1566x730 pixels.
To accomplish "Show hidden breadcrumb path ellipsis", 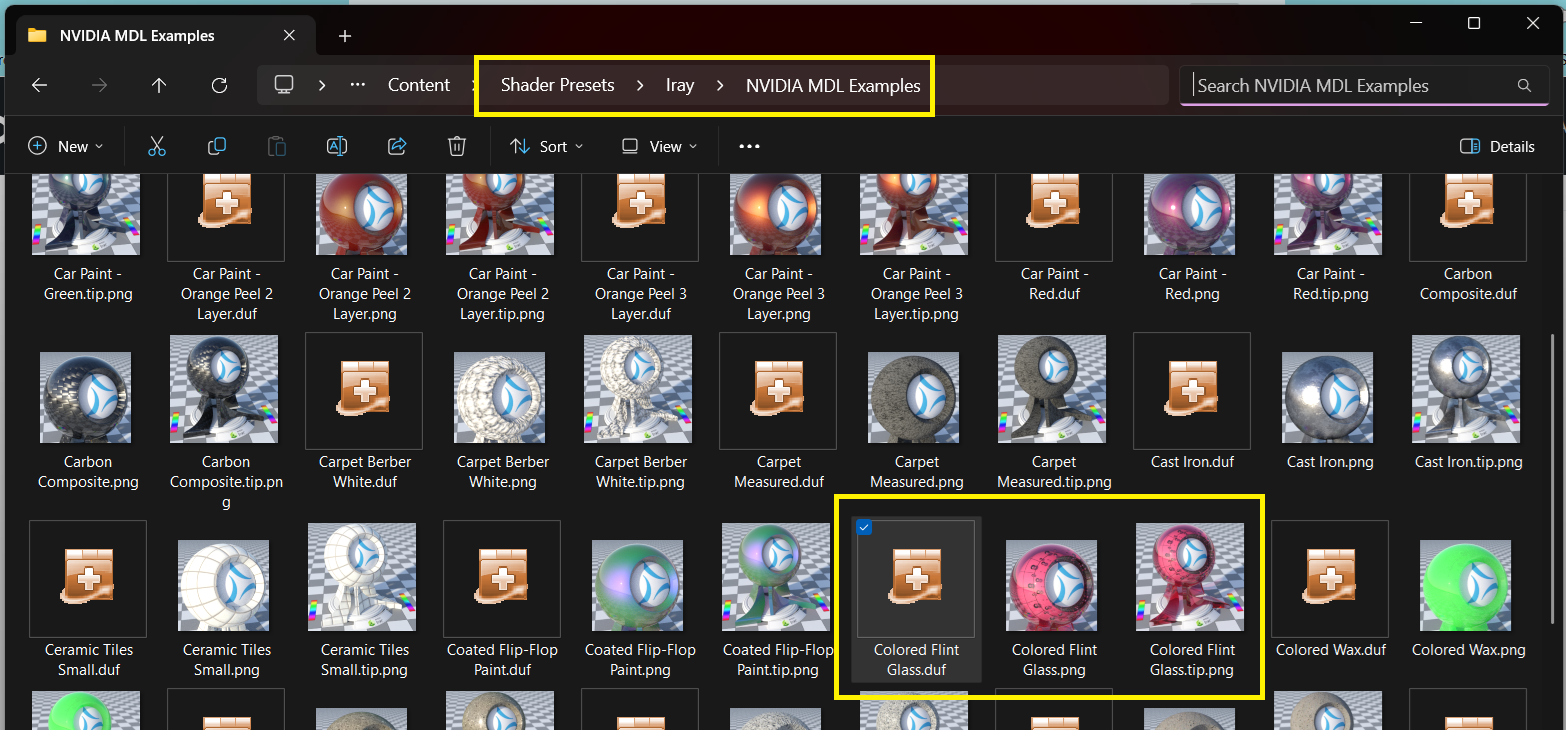I will [357, 85].
